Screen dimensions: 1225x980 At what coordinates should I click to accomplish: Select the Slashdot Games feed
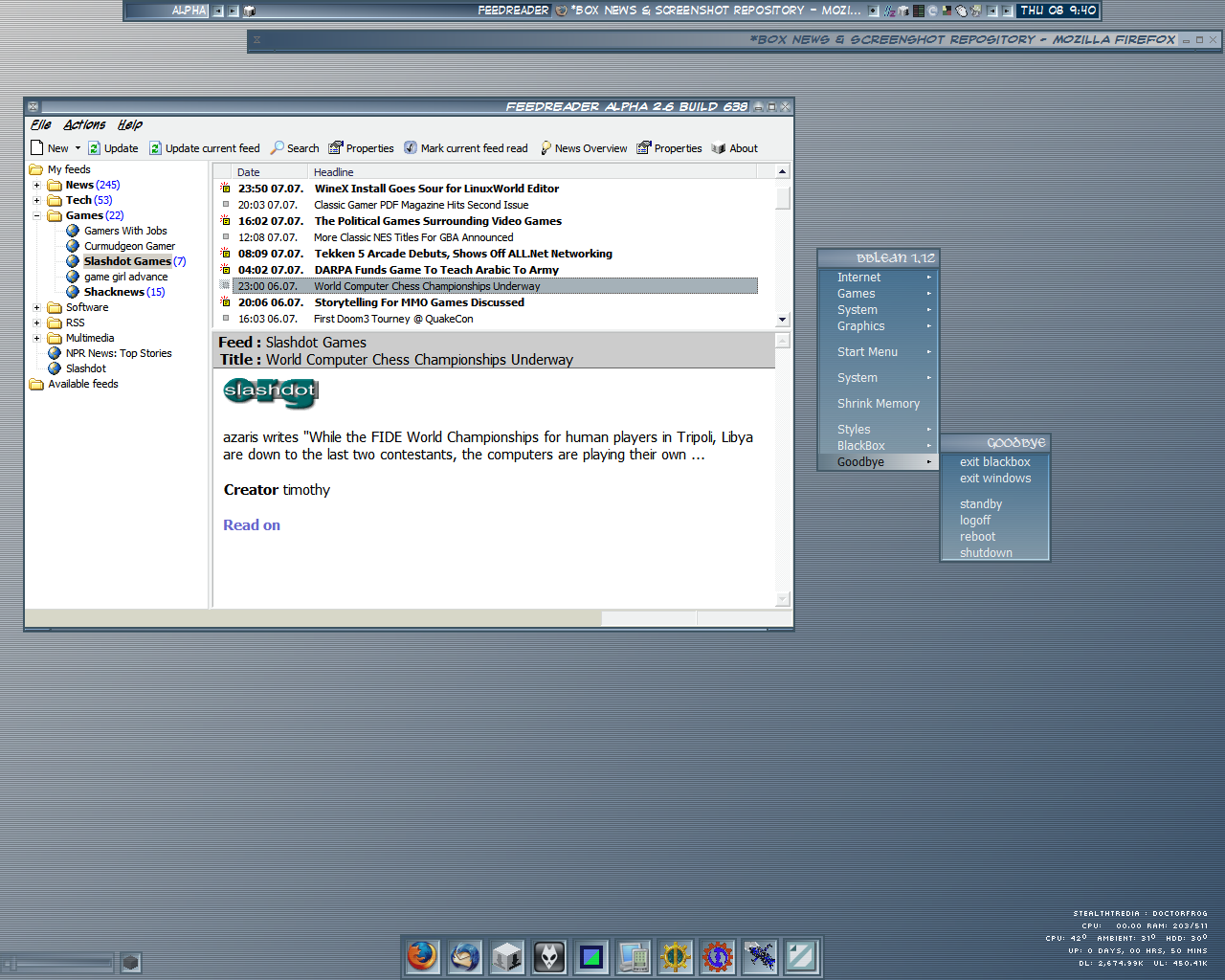pyautogui.click(x=127, y=261)
